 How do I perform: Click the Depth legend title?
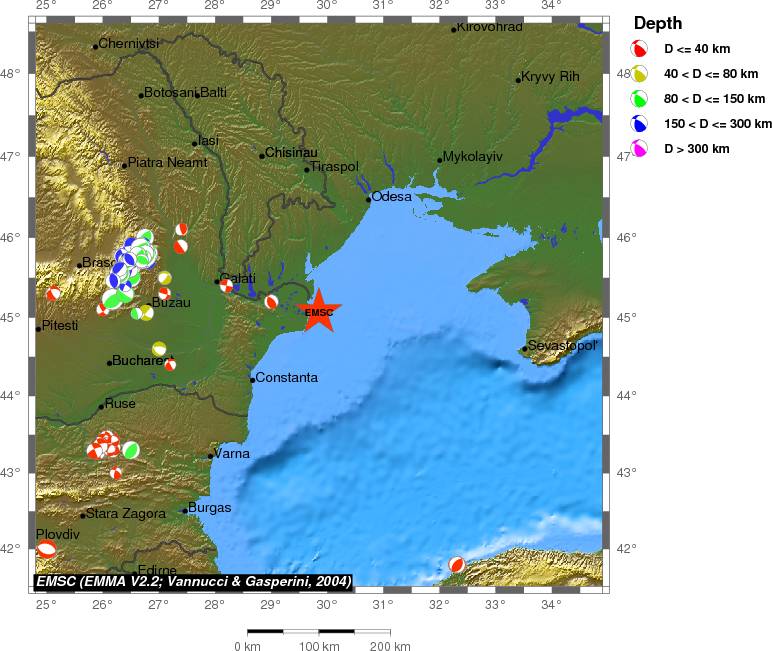click(658, 23)
